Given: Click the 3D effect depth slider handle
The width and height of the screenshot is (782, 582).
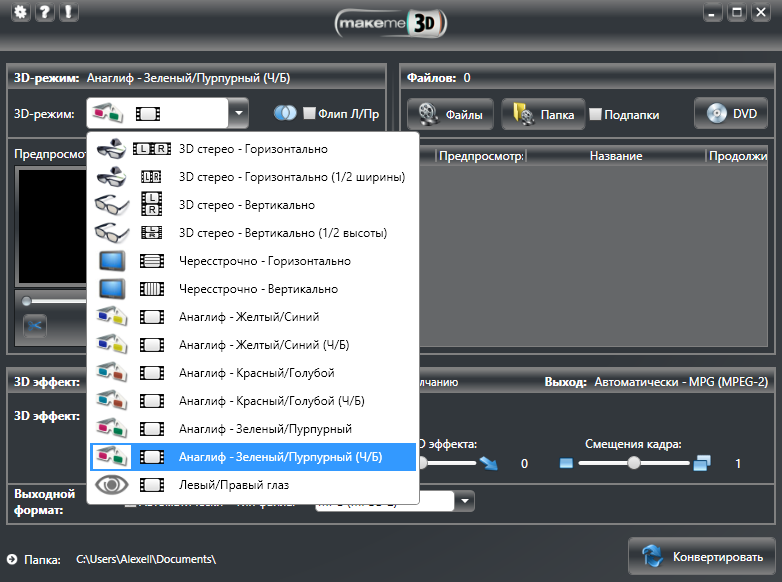Looking at the screenshot, I should pos(422,463).
